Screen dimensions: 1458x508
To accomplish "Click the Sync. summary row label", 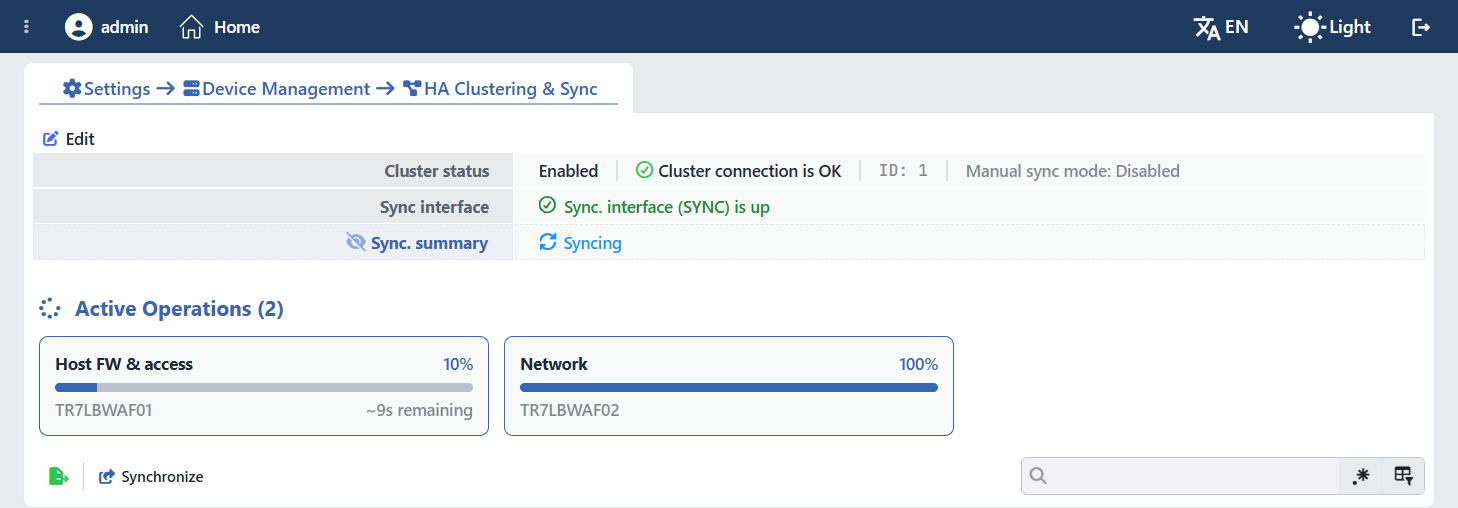I will point(429,243).
